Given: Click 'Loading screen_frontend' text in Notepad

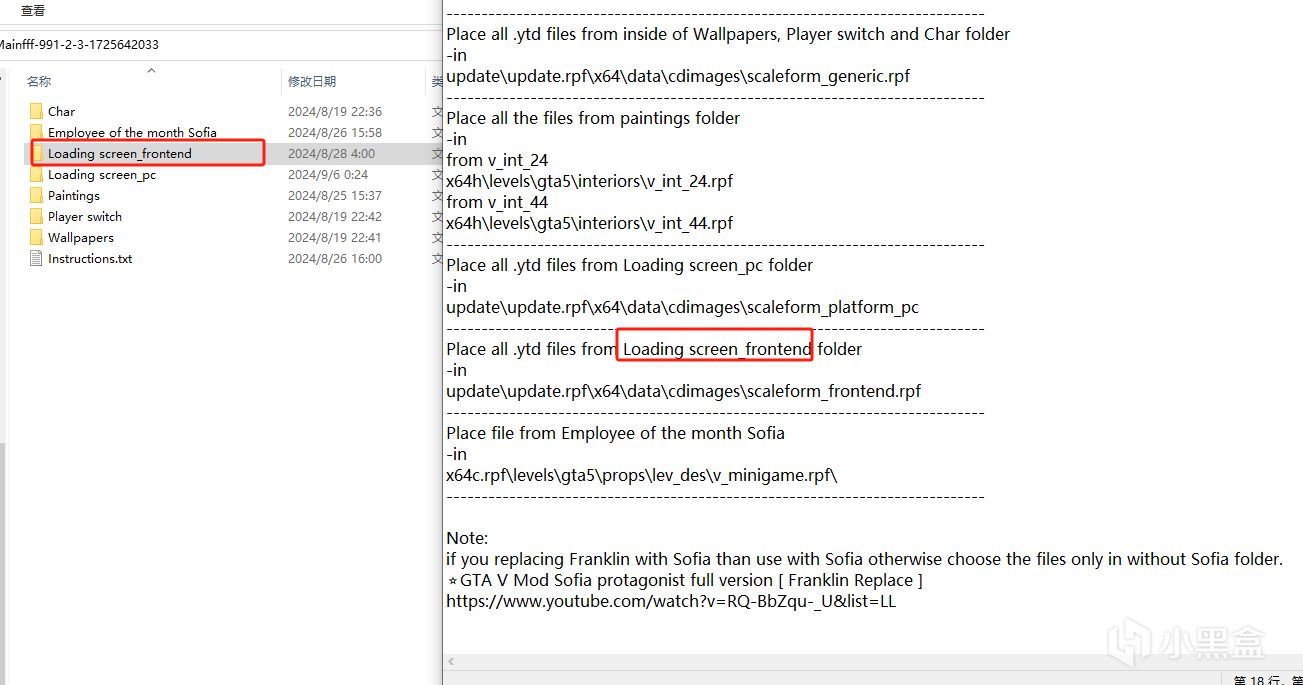Looking at the screenshot, I should (717, 349).
